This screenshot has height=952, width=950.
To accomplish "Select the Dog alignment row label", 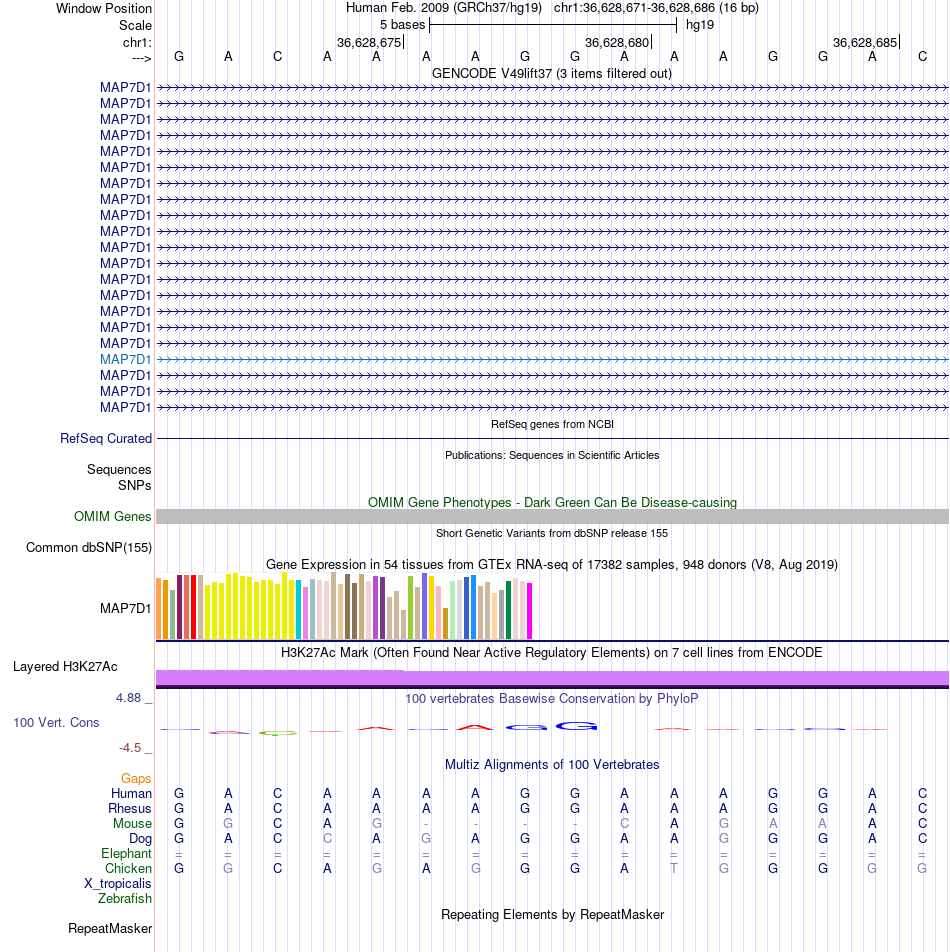I will [x=140, y=838].
